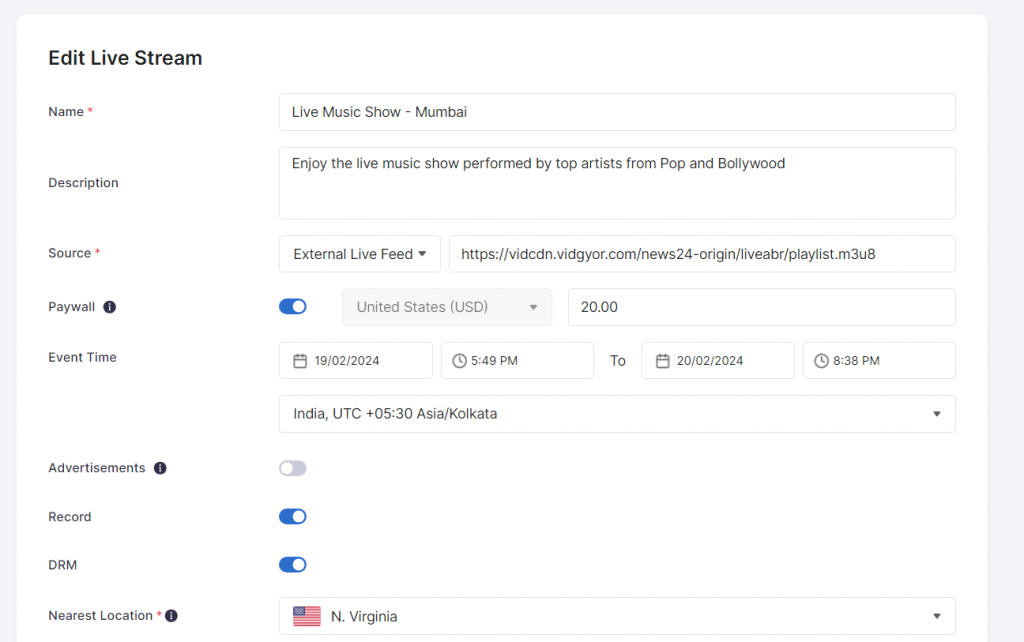
Task: View the Advertisements info tooltip
Action: coord(160,466)
